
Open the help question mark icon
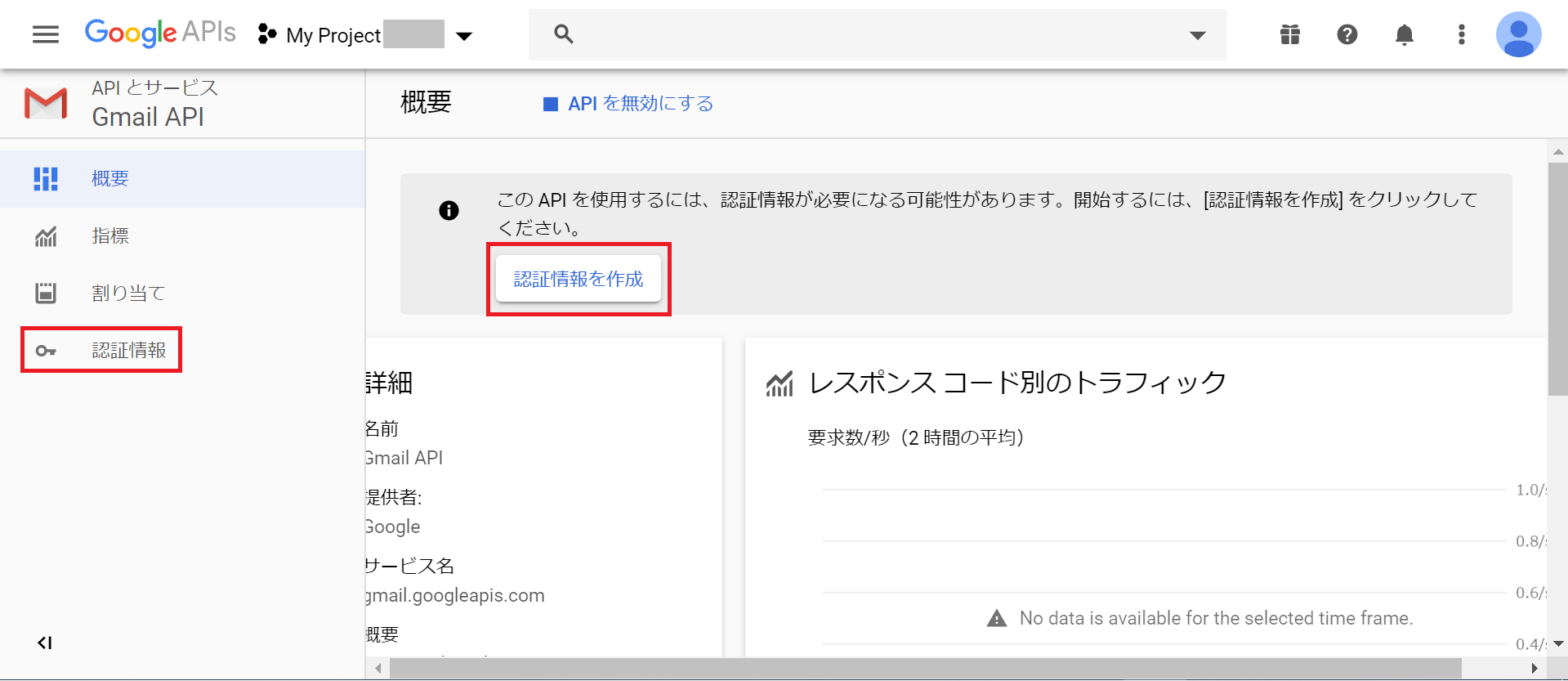1347,34
